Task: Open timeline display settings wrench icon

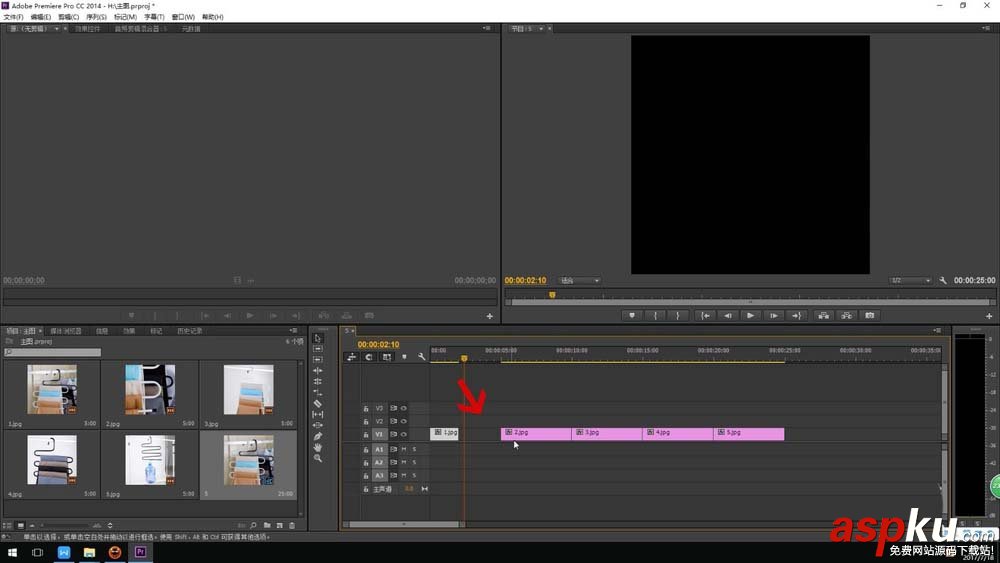Action: (x=421, y=357)
